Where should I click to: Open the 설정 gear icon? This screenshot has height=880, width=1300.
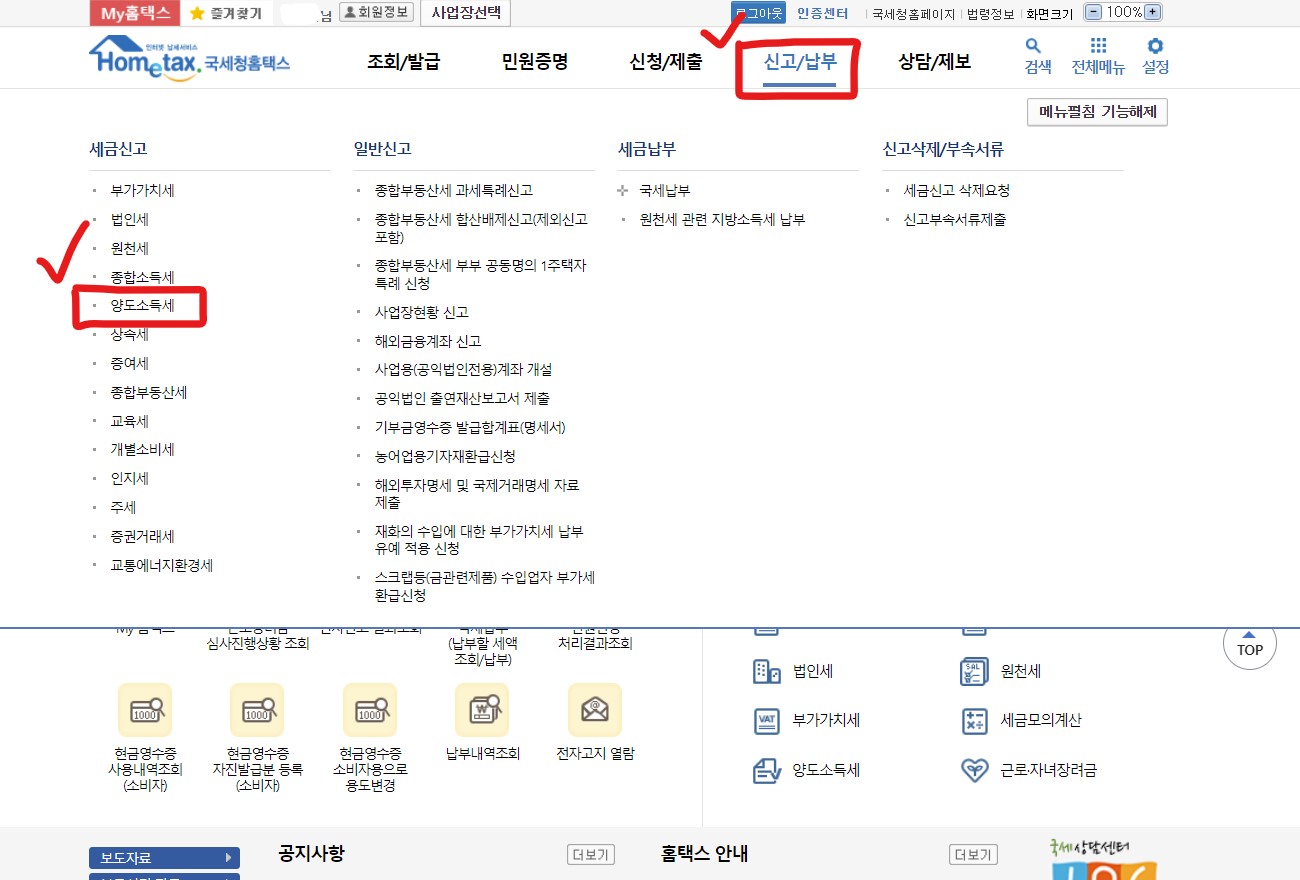1156,46
